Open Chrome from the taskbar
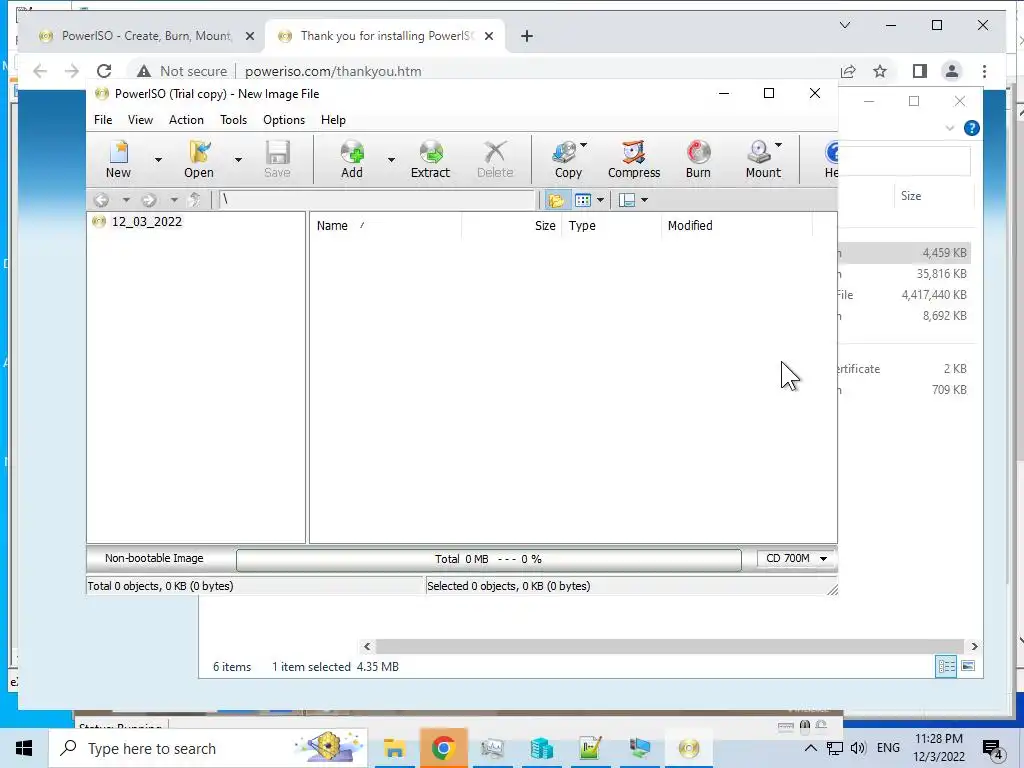1024x768 pixels. (443, 748)
